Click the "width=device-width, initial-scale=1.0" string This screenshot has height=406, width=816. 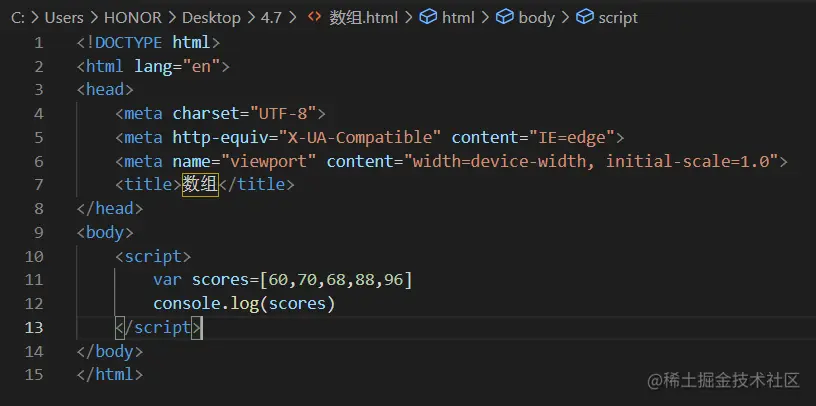click(x=591, y=161)
